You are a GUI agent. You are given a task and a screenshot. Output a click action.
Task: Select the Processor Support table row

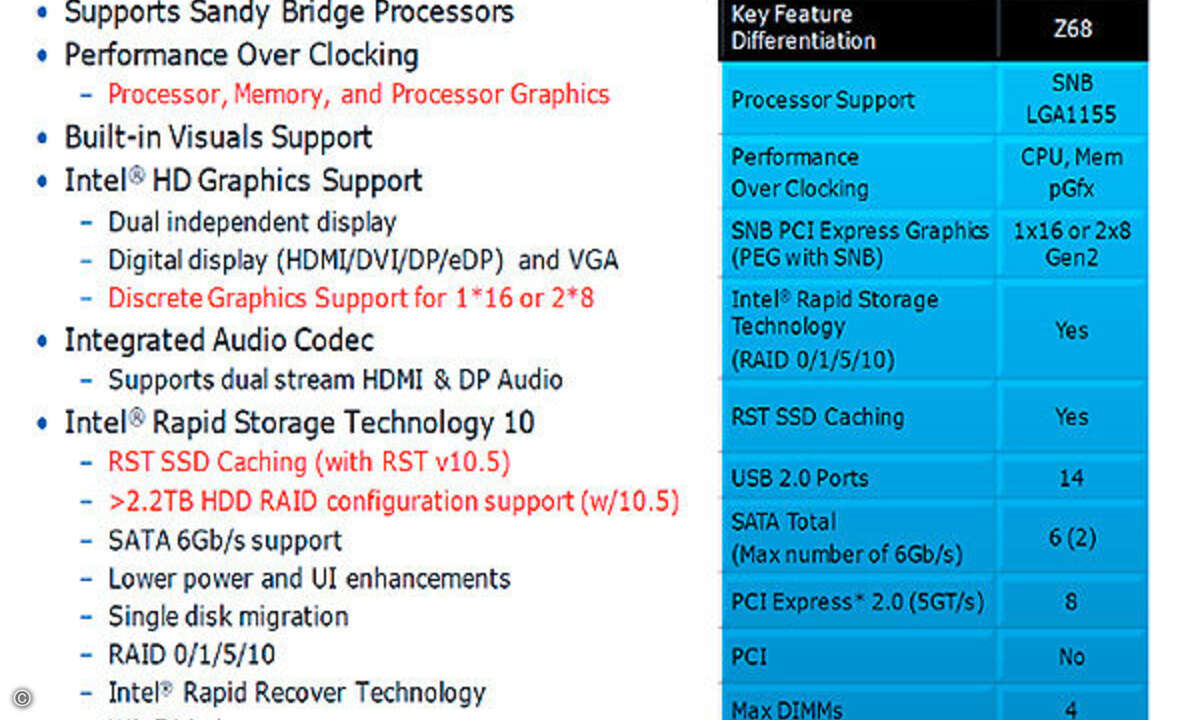[x=933, y=99]
